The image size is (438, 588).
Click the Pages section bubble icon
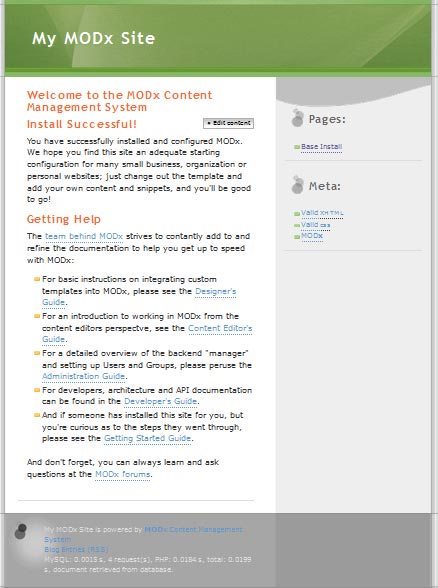point(297,118)
